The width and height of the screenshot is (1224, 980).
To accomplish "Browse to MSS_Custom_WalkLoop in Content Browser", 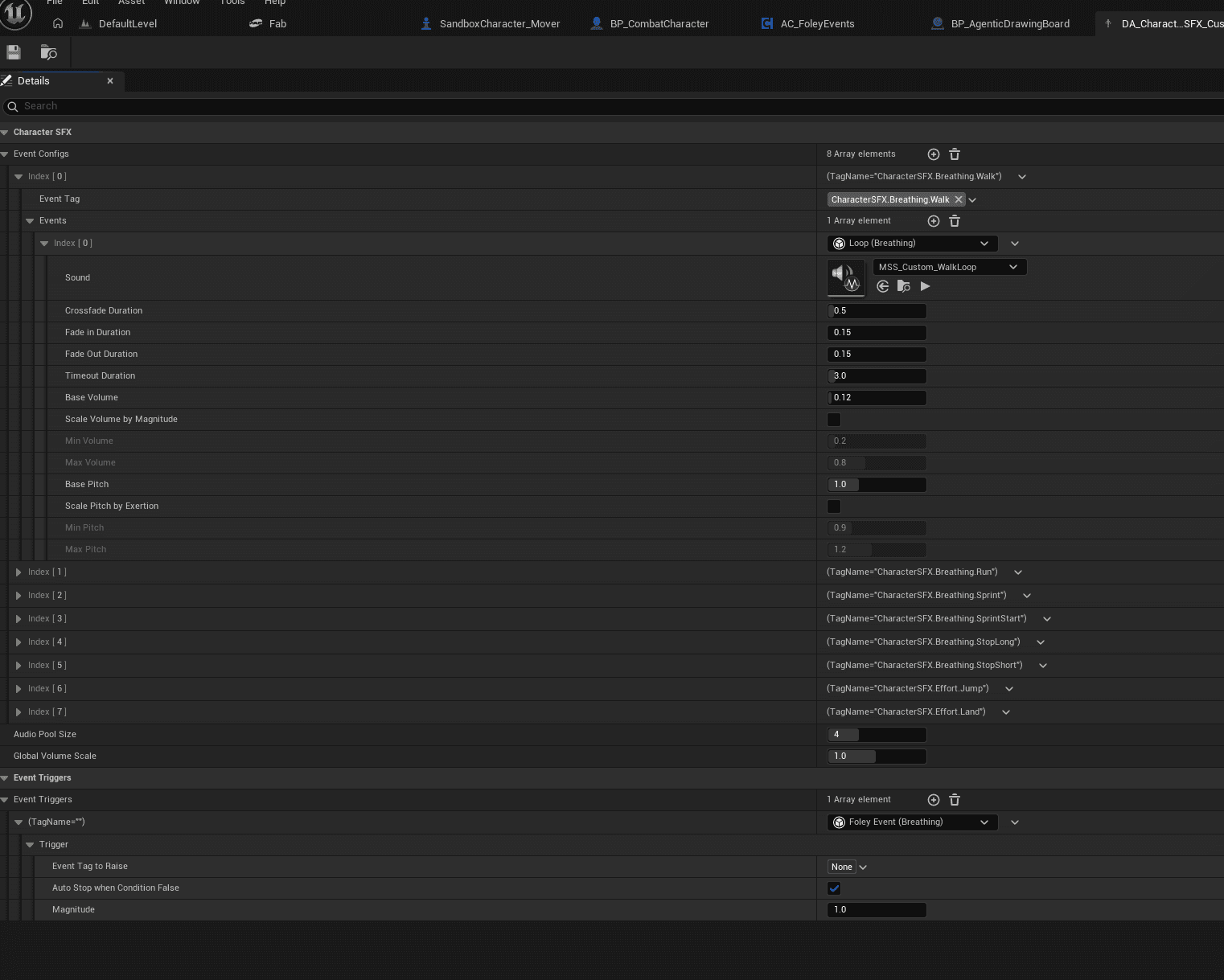I will [x=904, y=286].
